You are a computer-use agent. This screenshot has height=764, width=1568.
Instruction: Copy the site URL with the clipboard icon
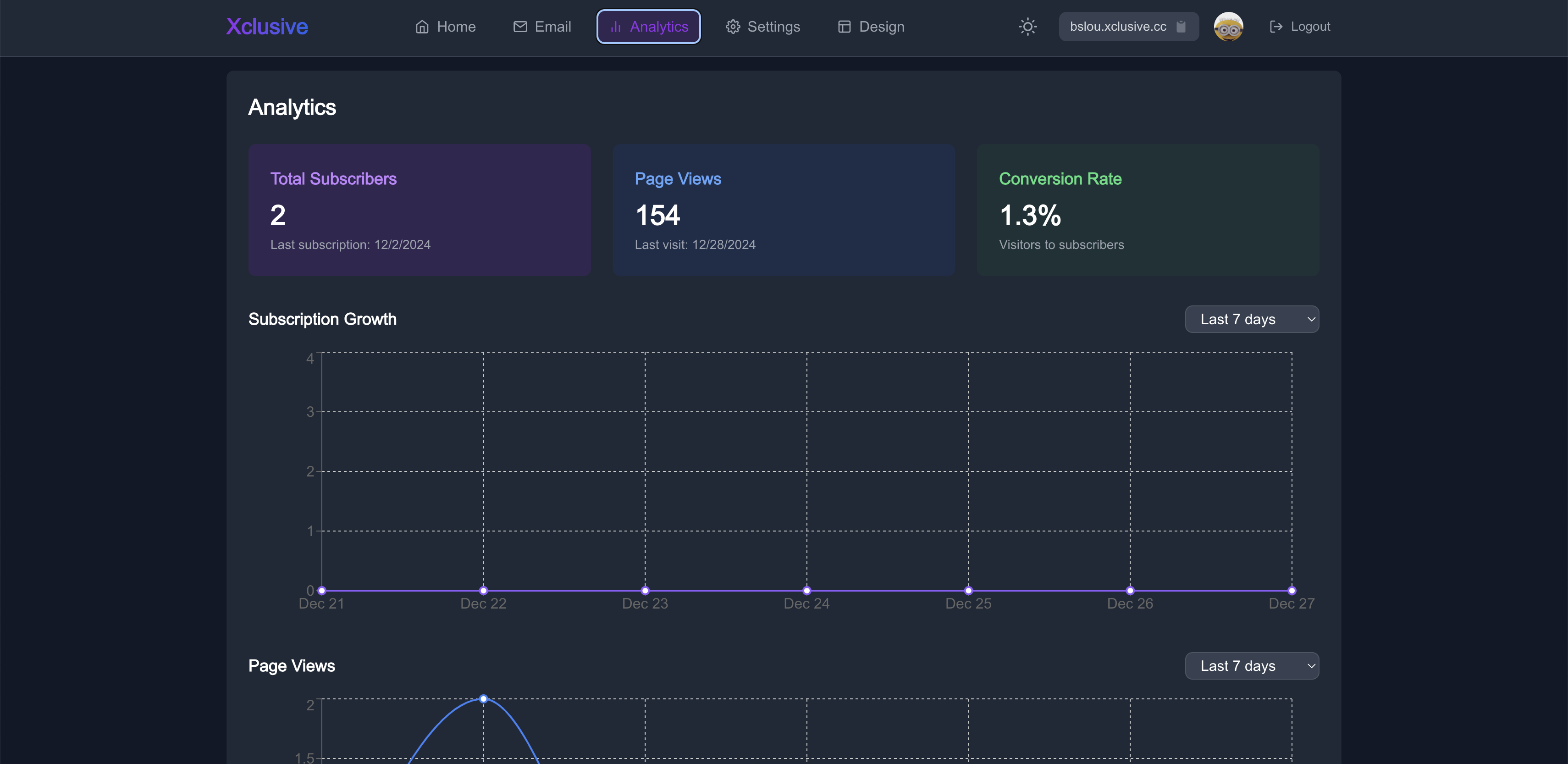(x=1181, y=27)
